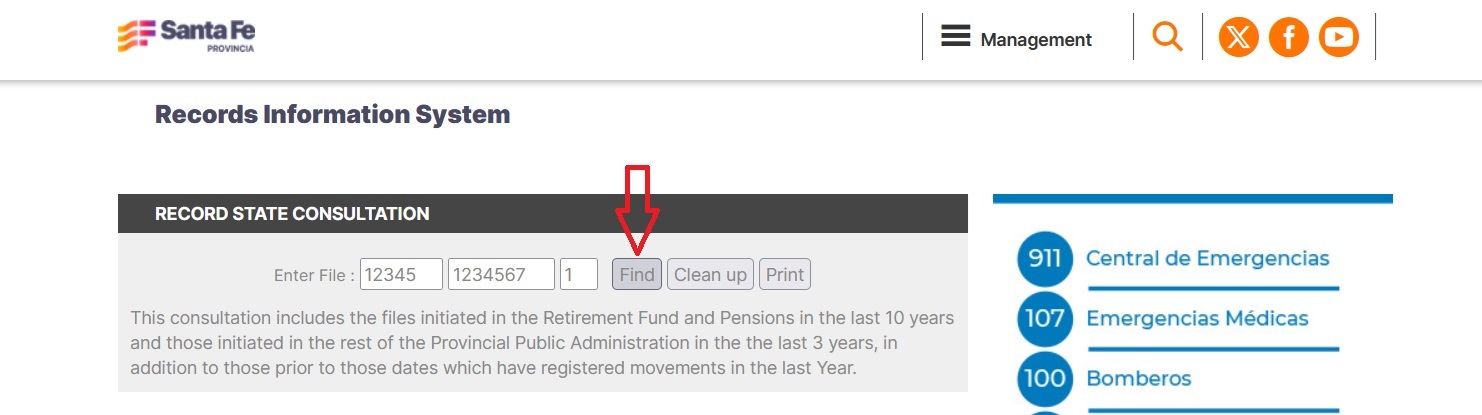The width and height of the screenshot is (1482, 415).
Task: Open the X (Twitter) social icon
Action: 1238,38
